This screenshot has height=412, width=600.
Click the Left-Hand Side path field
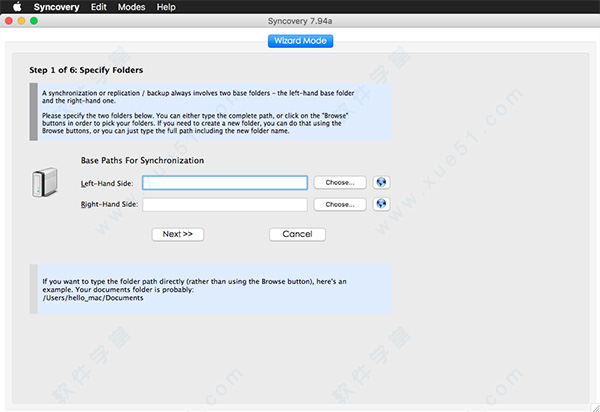click(224, 183)
